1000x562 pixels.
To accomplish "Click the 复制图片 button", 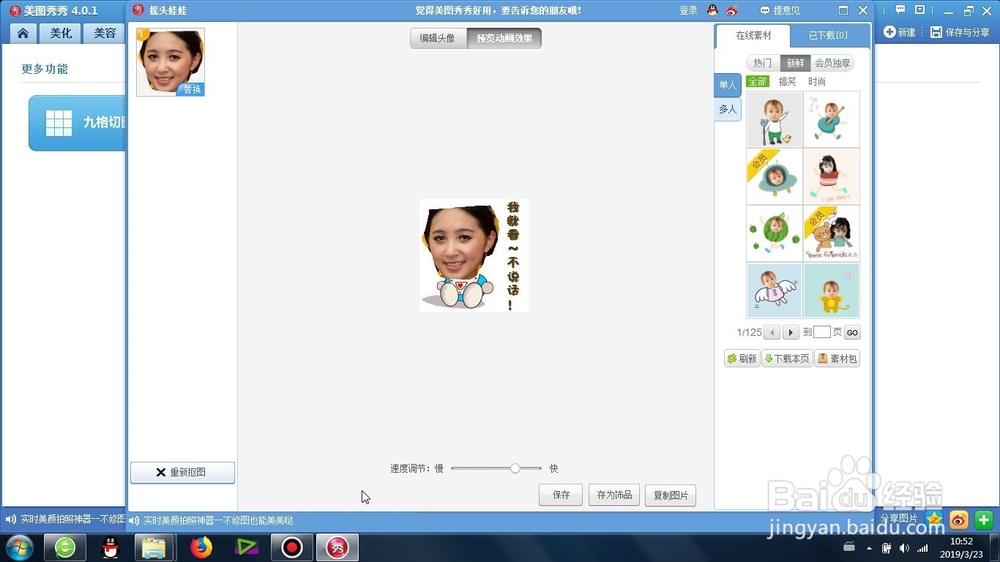I will 670,495.
